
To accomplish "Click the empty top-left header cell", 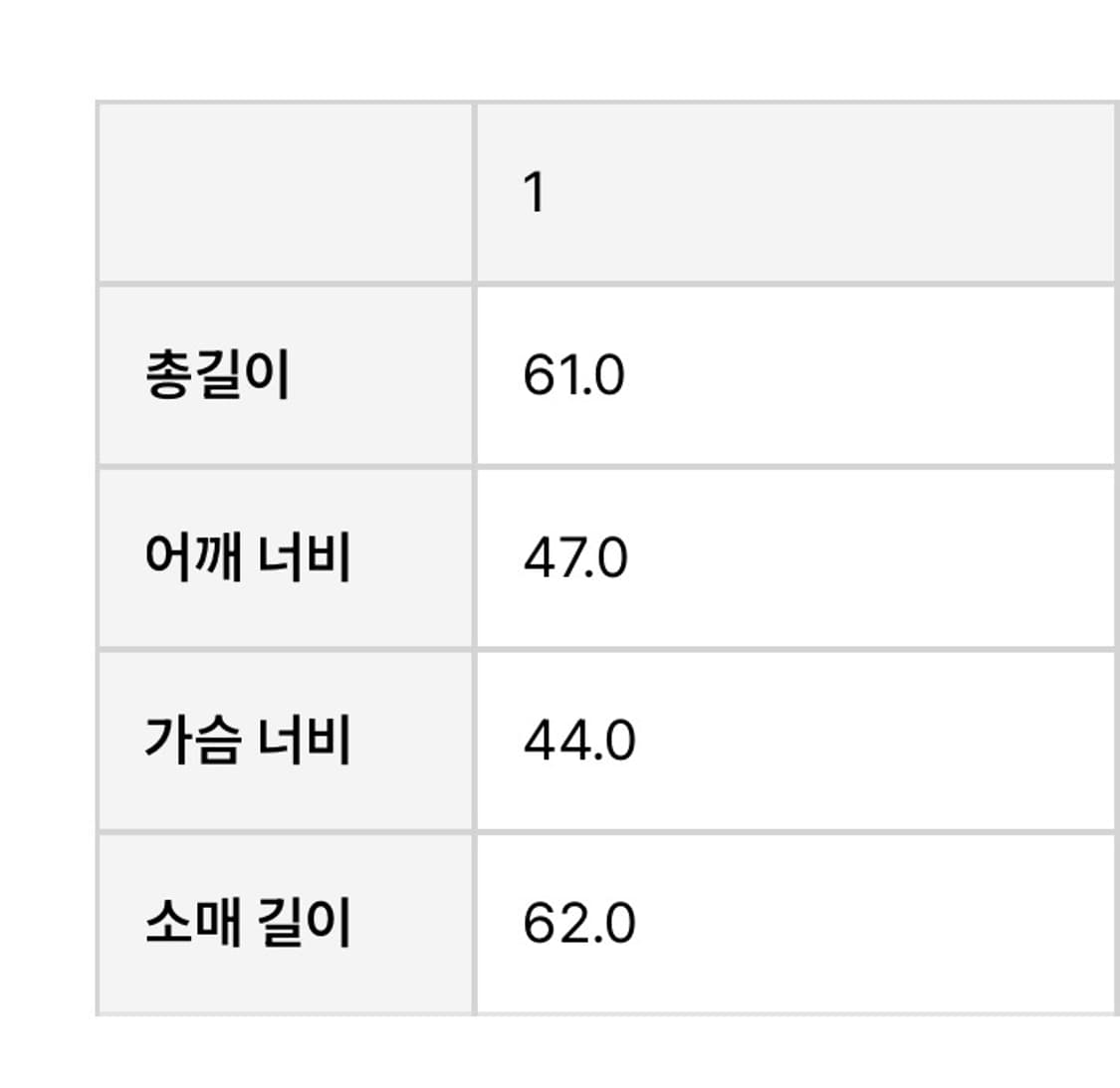I will coord(286,193).
